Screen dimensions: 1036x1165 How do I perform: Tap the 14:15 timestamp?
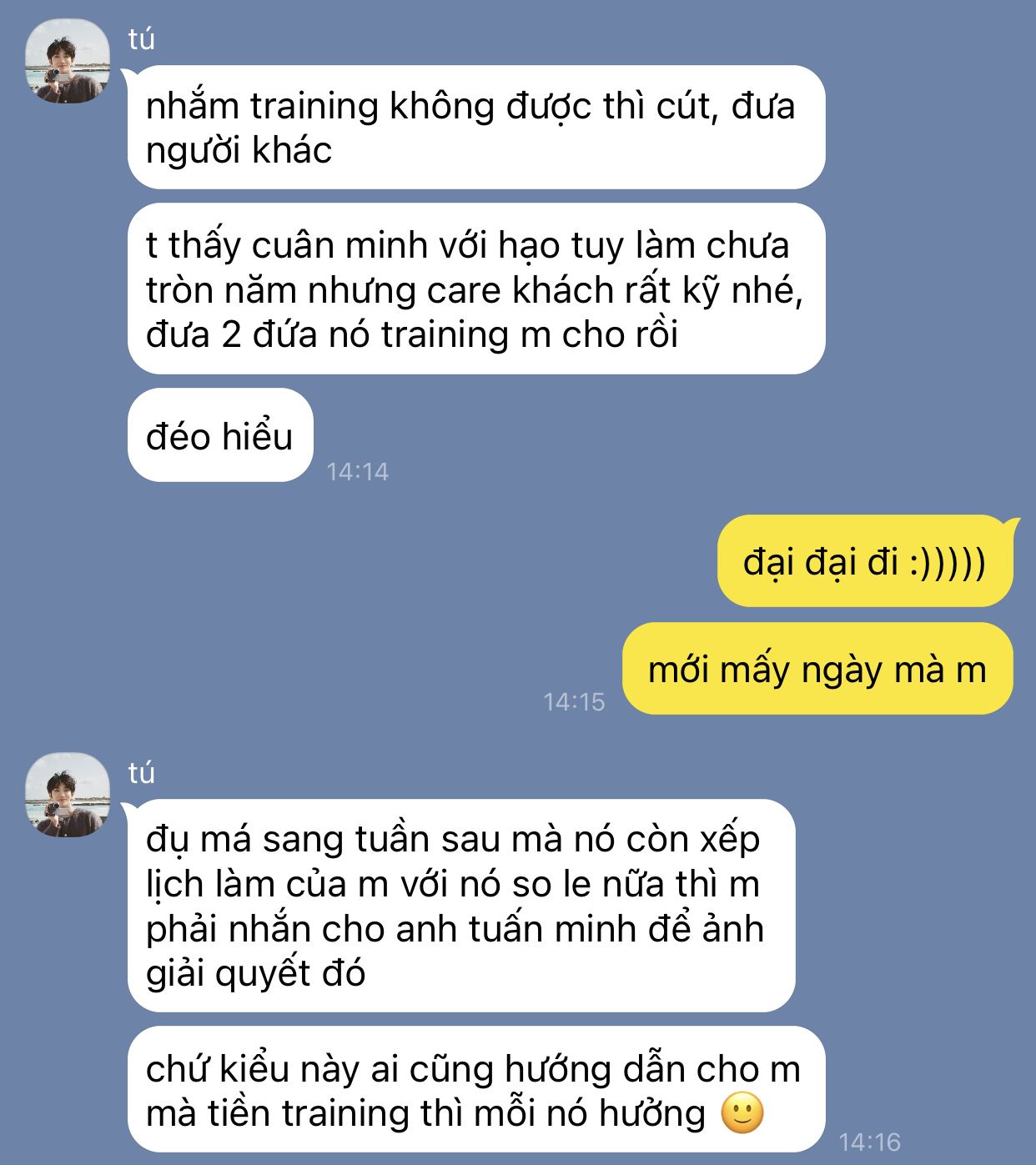[x=574, y=702]
